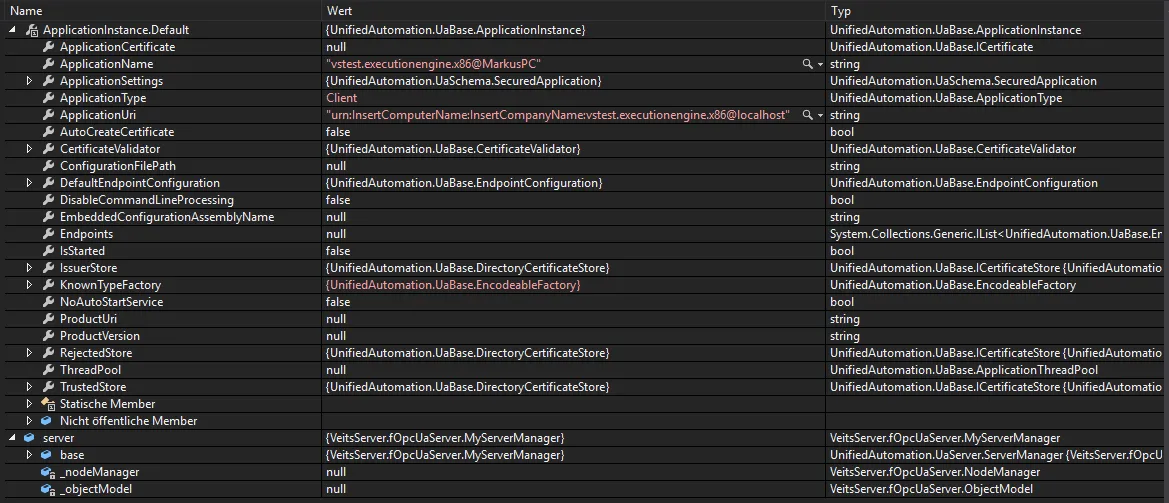
Task: Click wrench icon beside ApplicationCertificate
Action: click(x=48, y=47)
